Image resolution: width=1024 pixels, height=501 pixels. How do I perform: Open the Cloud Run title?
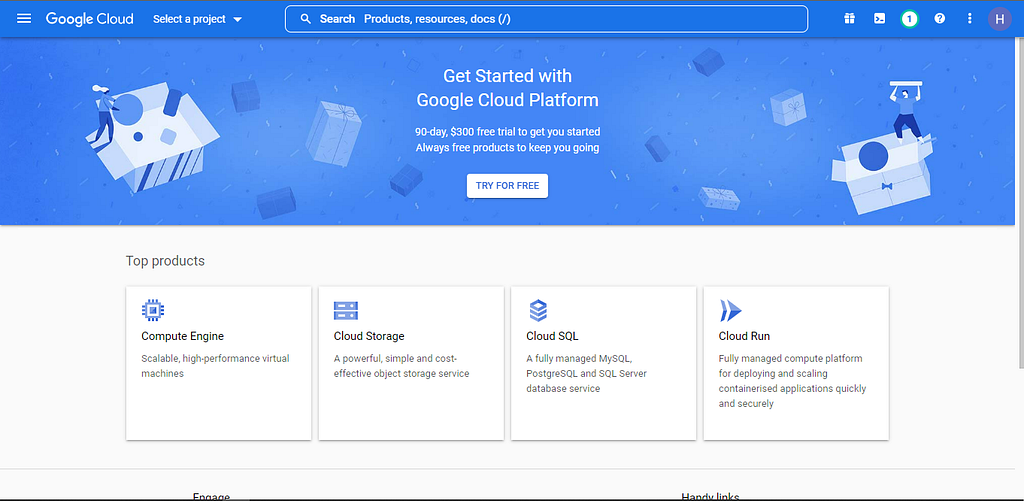(744, 336)
